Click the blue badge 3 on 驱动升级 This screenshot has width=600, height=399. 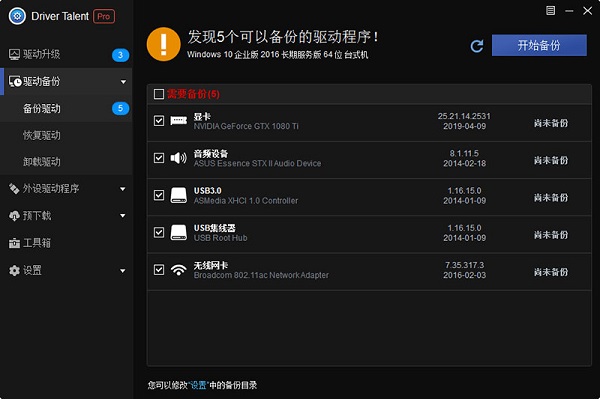click(x=120, y=55)
